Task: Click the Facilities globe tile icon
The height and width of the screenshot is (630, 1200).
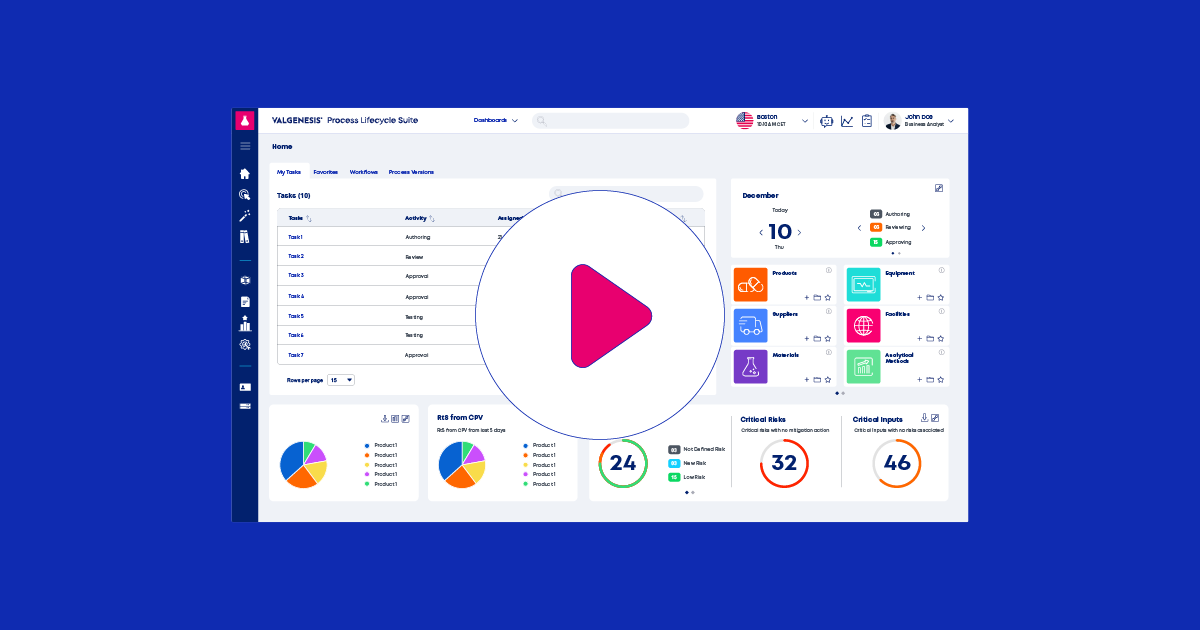Action: coord(863,326)
